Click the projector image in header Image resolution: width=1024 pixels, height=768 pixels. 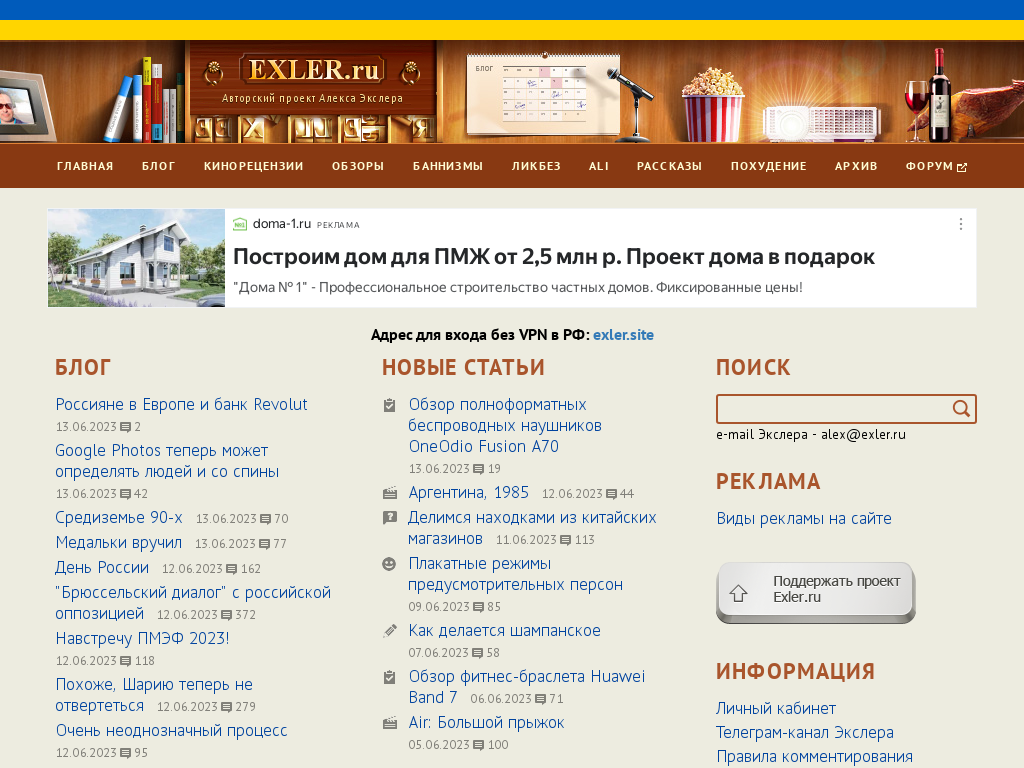click(x=822, y=123)
